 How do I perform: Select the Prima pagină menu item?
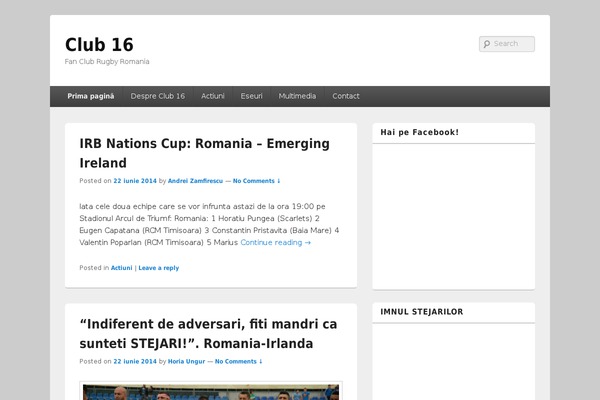click(91, 96)
